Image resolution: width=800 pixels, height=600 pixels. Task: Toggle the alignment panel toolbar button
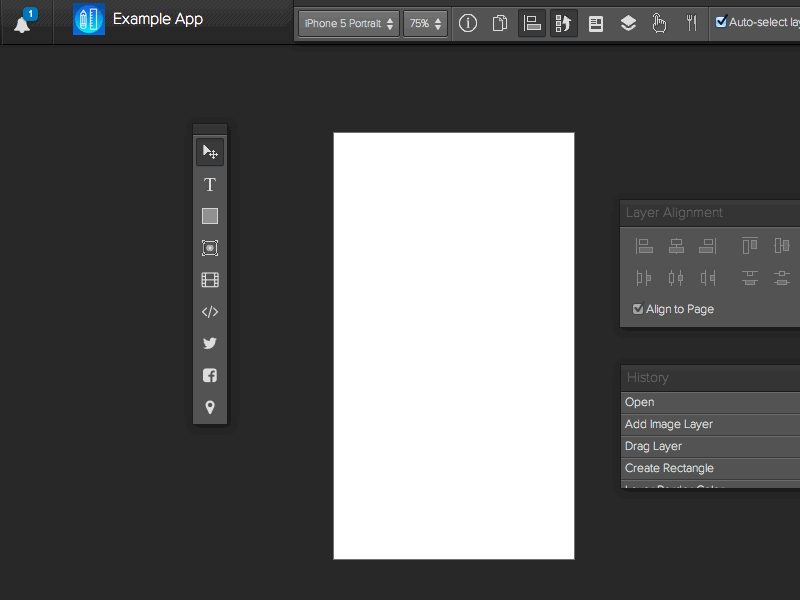[x=532, y=24]
